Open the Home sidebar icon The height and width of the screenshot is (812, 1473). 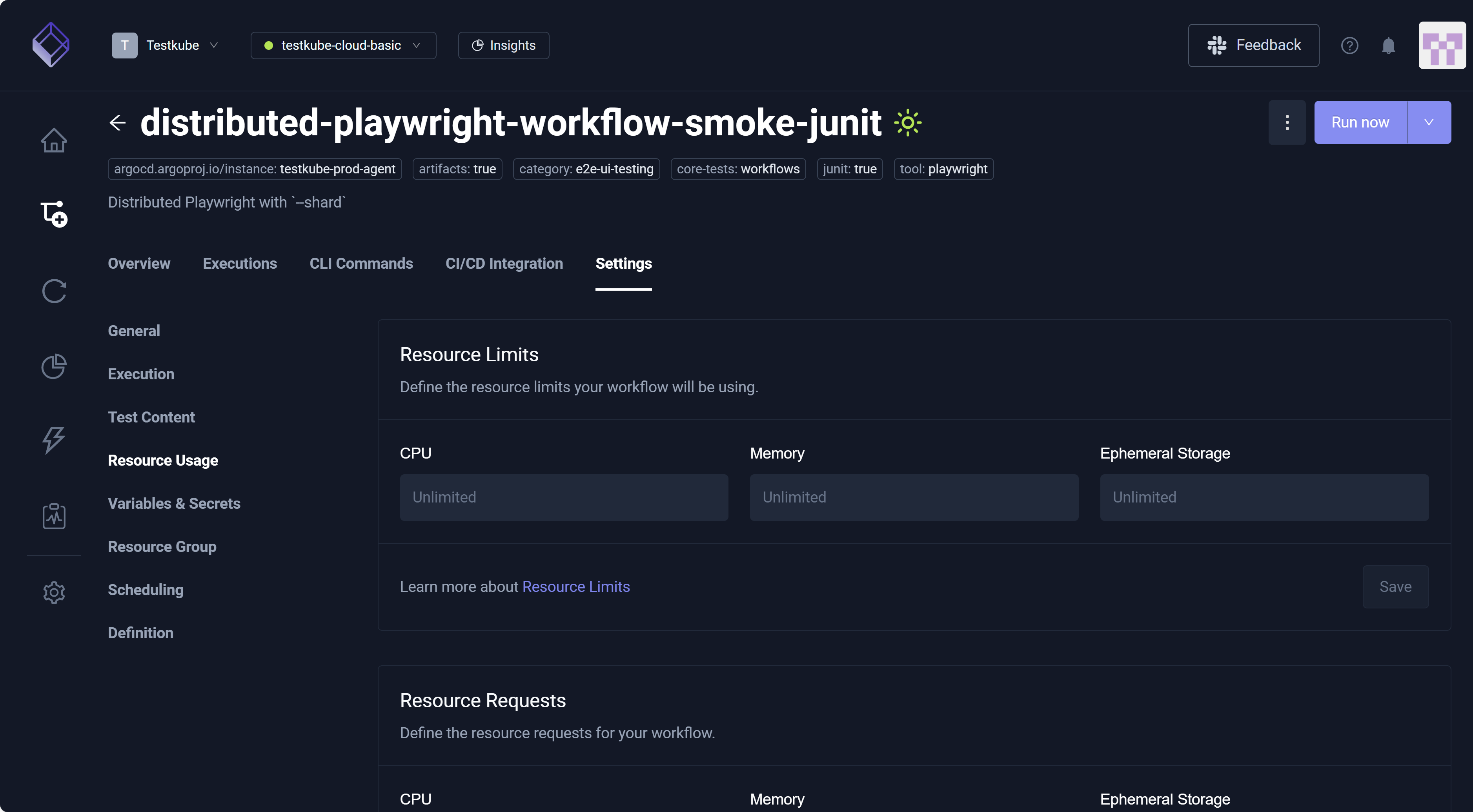point(54,140)
